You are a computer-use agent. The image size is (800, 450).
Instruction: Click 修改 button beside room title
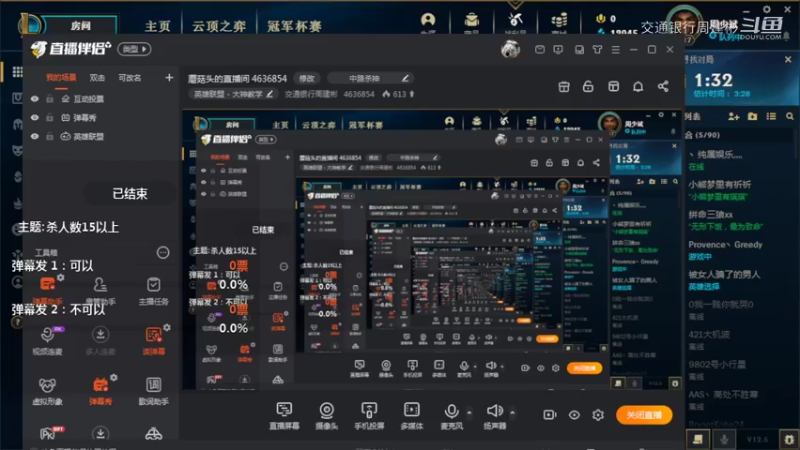pos(307,79)
